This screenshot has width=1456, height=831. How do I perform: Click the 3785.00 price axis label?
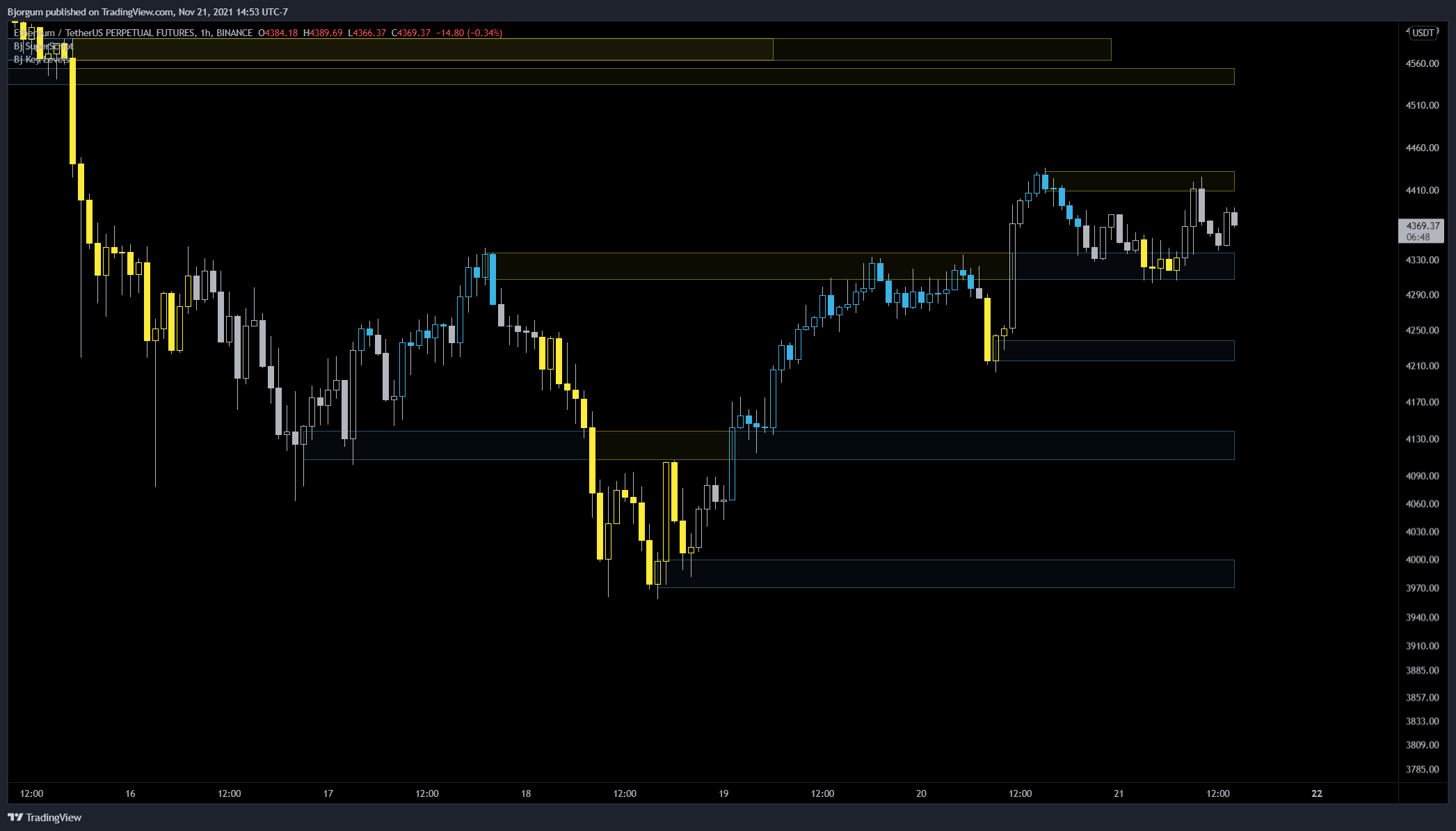1422,769
